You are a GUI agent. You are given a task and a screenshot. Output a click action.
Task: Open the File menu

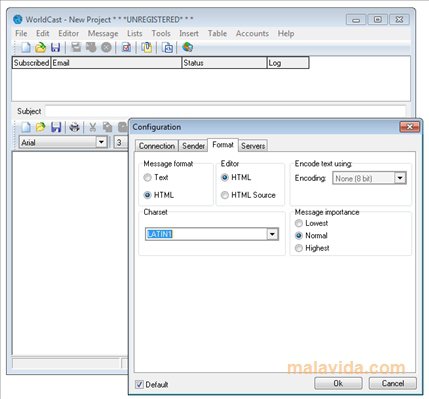coord(21,34)
